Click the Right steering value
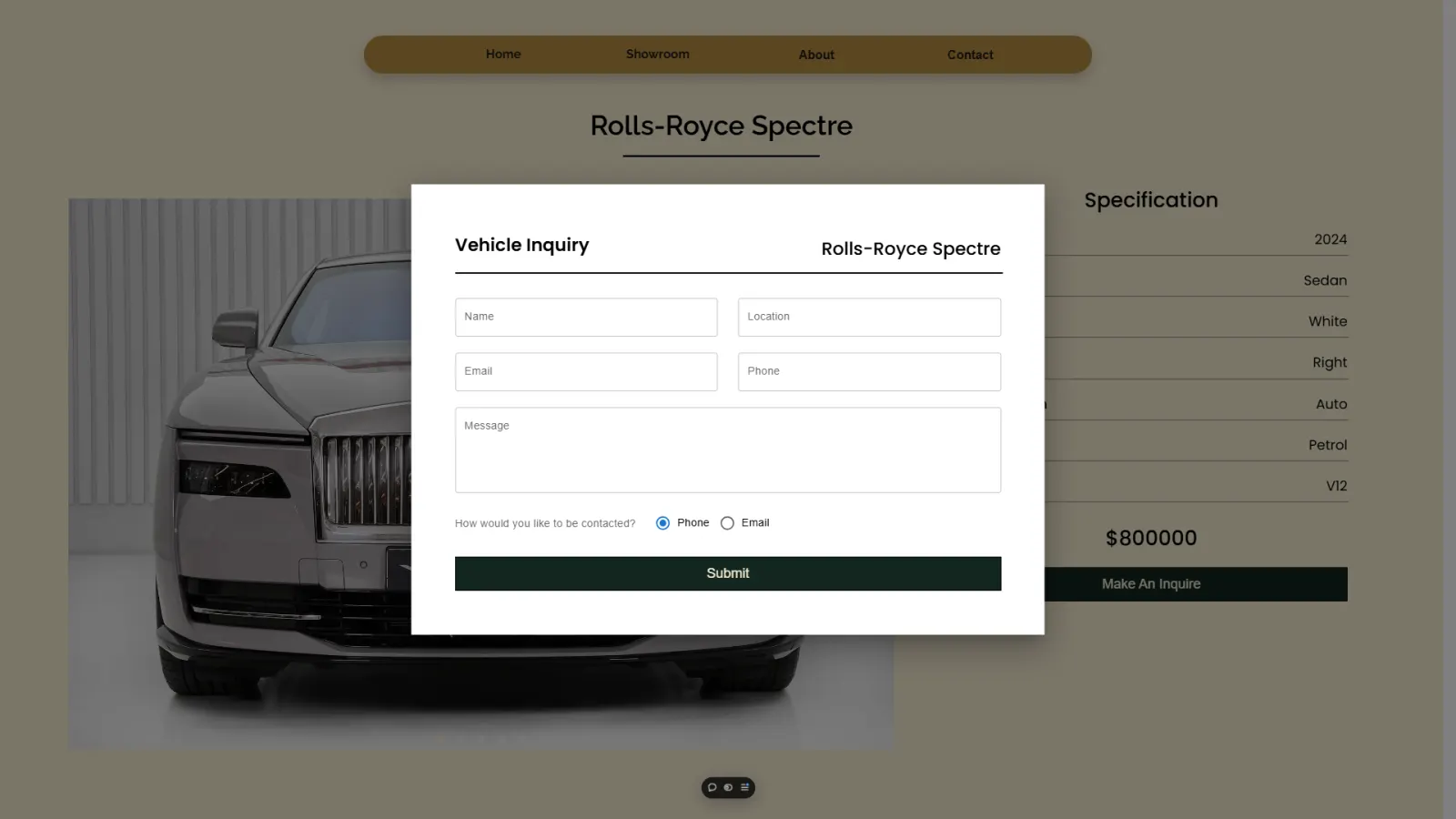Viewport: 1456px width, 819px height. (1330, 362)
